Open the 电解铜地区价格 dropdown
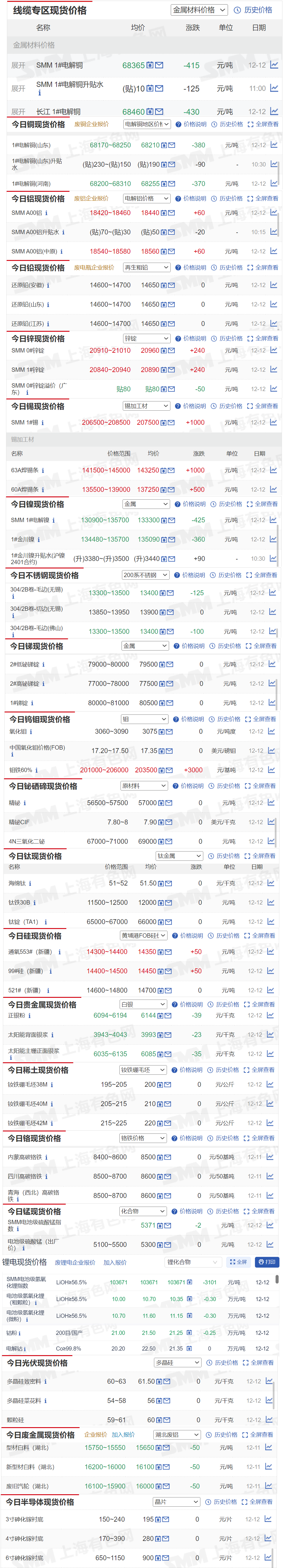Viewport: 284px width, 1568px height. (147, 124)
